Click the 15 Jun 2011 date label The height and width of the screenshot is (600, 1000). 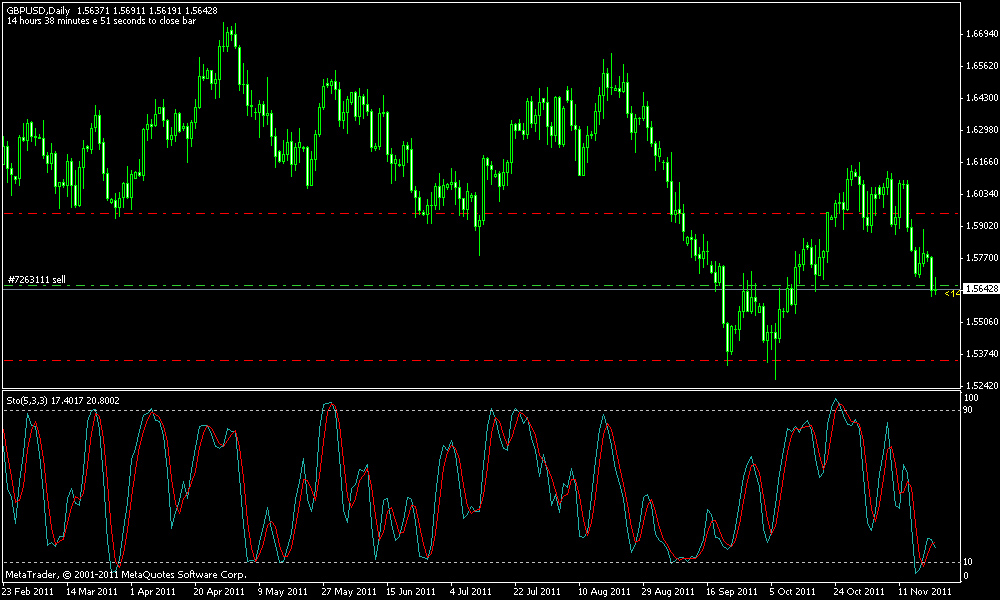click(x=411, y=591)
